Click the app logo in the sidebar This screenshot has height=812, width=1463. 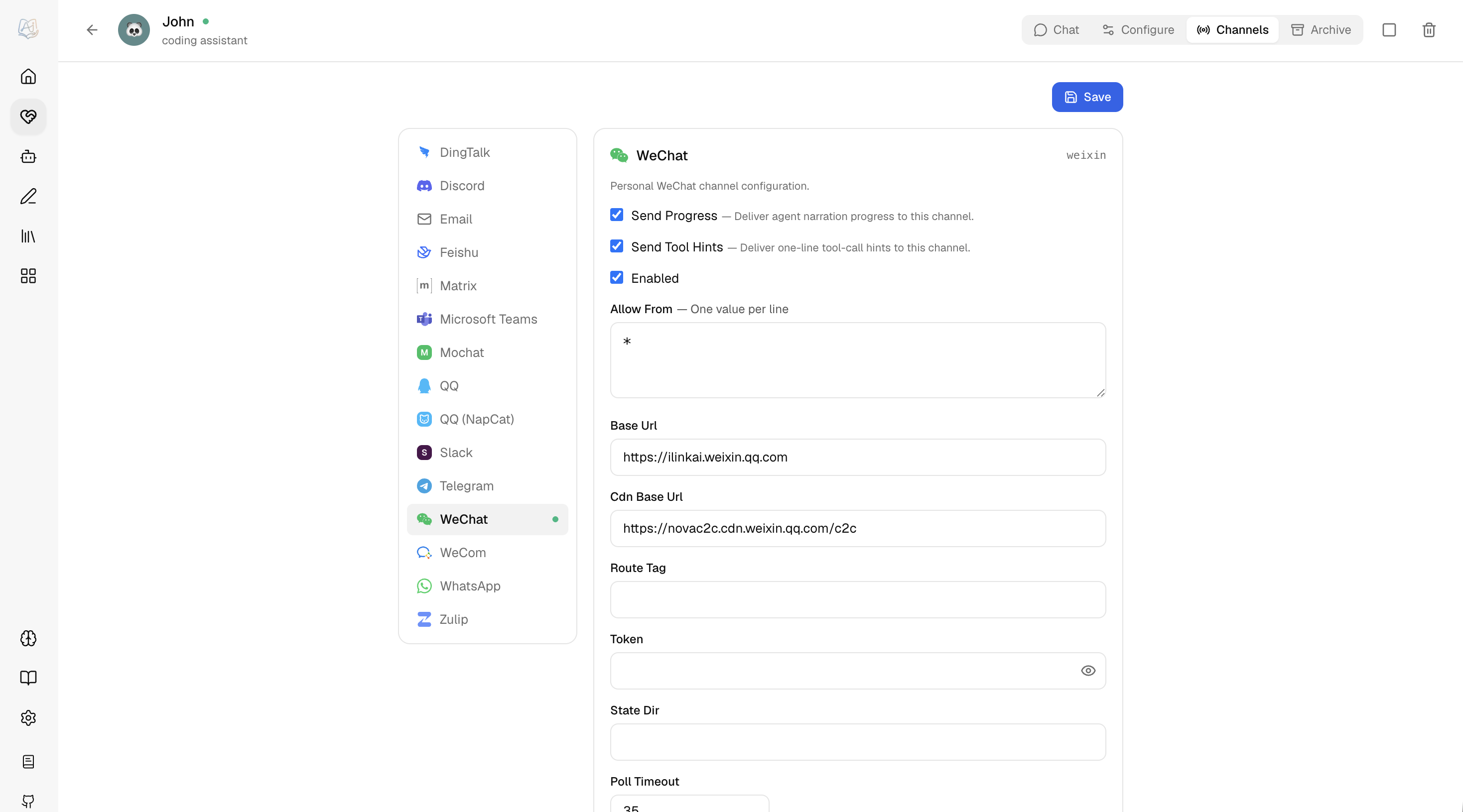point(28,28)
